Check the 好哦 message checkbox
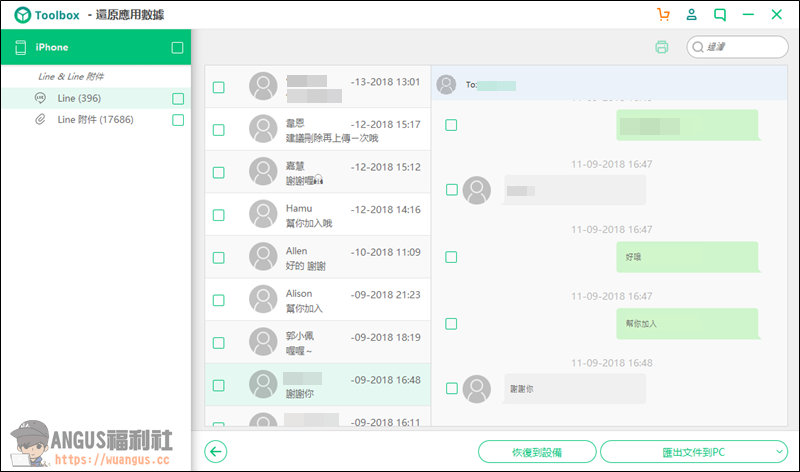This screenshot has height=472, width=800. [451, 257]
